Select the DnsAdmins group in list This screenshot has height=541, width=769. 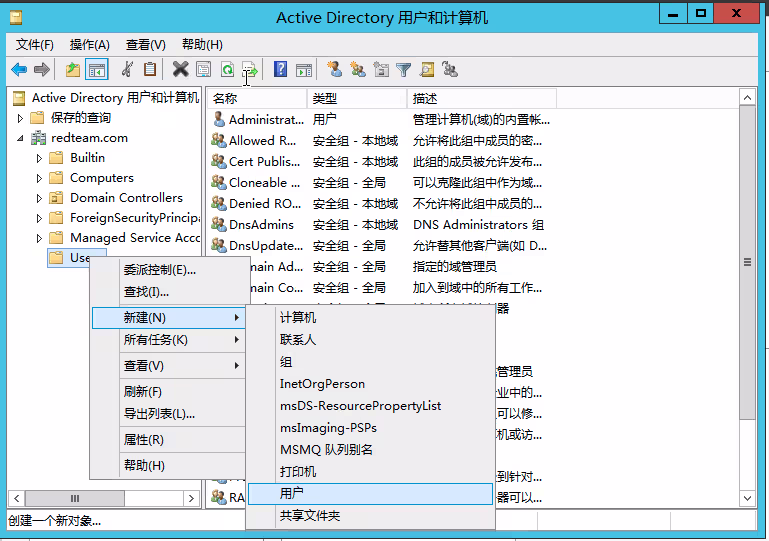pos(261,225)
